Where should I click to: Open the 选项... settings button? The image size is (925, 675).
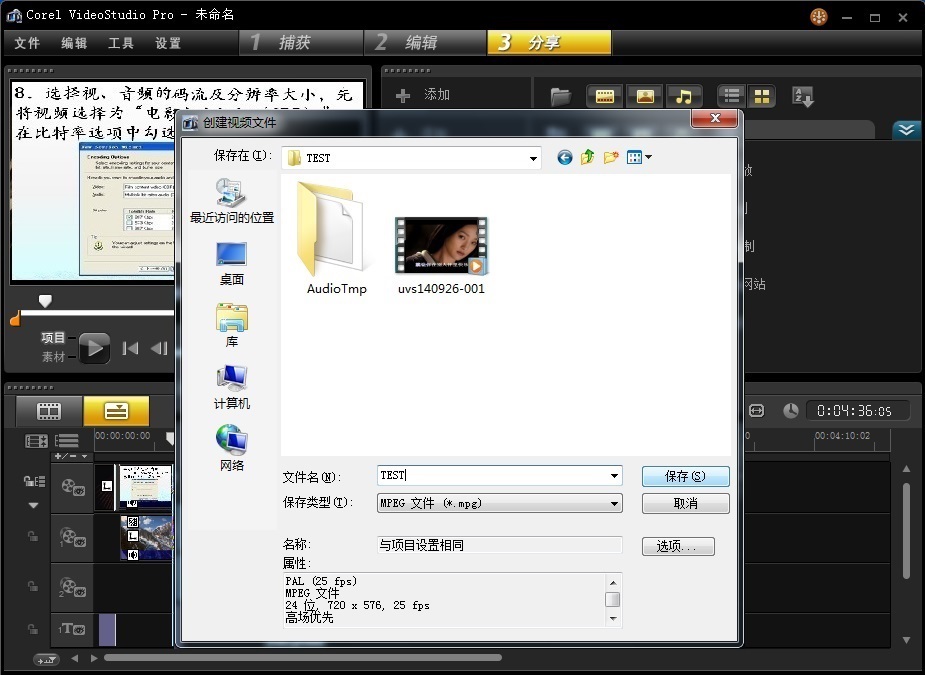(684, 546)
